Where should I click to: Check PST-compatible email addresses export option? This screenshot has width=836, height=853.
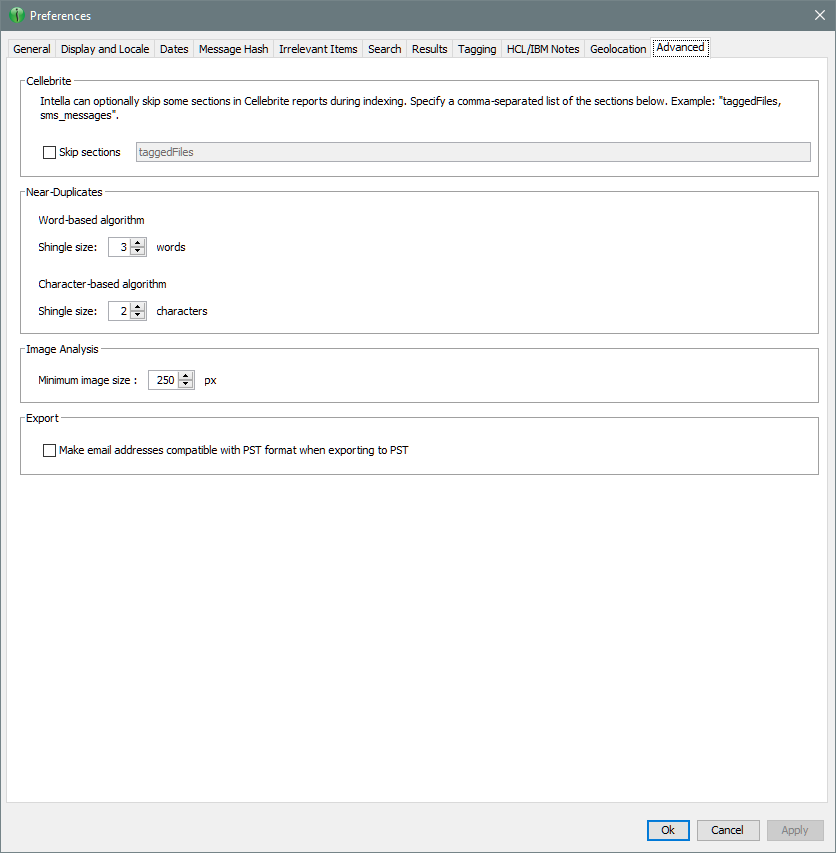[50, 450]
